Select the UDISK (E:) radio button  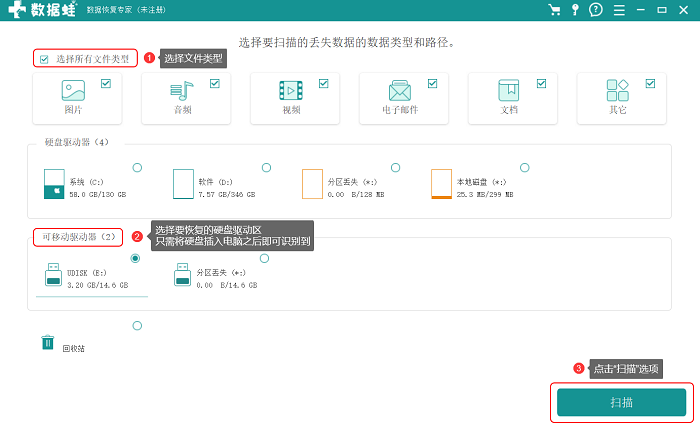135,258
